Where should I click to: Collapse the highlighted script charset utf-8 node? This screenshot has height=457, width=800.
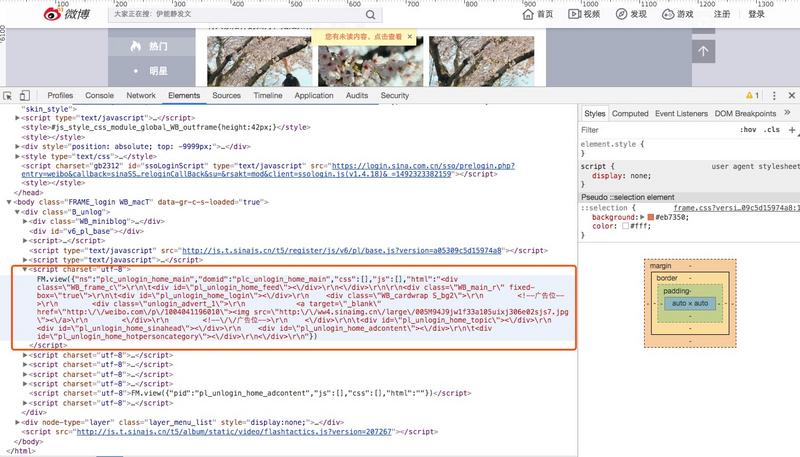click(x=25, y=269)
